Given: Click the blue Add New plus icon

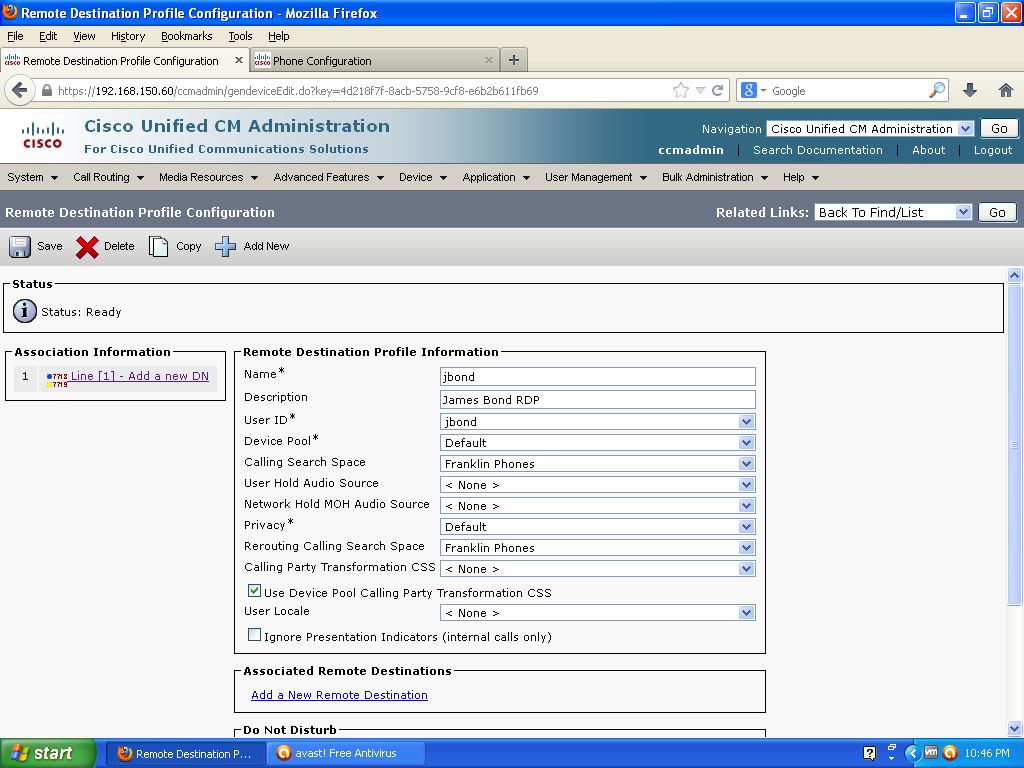Looking at the screenshot, I should point(225,247).
